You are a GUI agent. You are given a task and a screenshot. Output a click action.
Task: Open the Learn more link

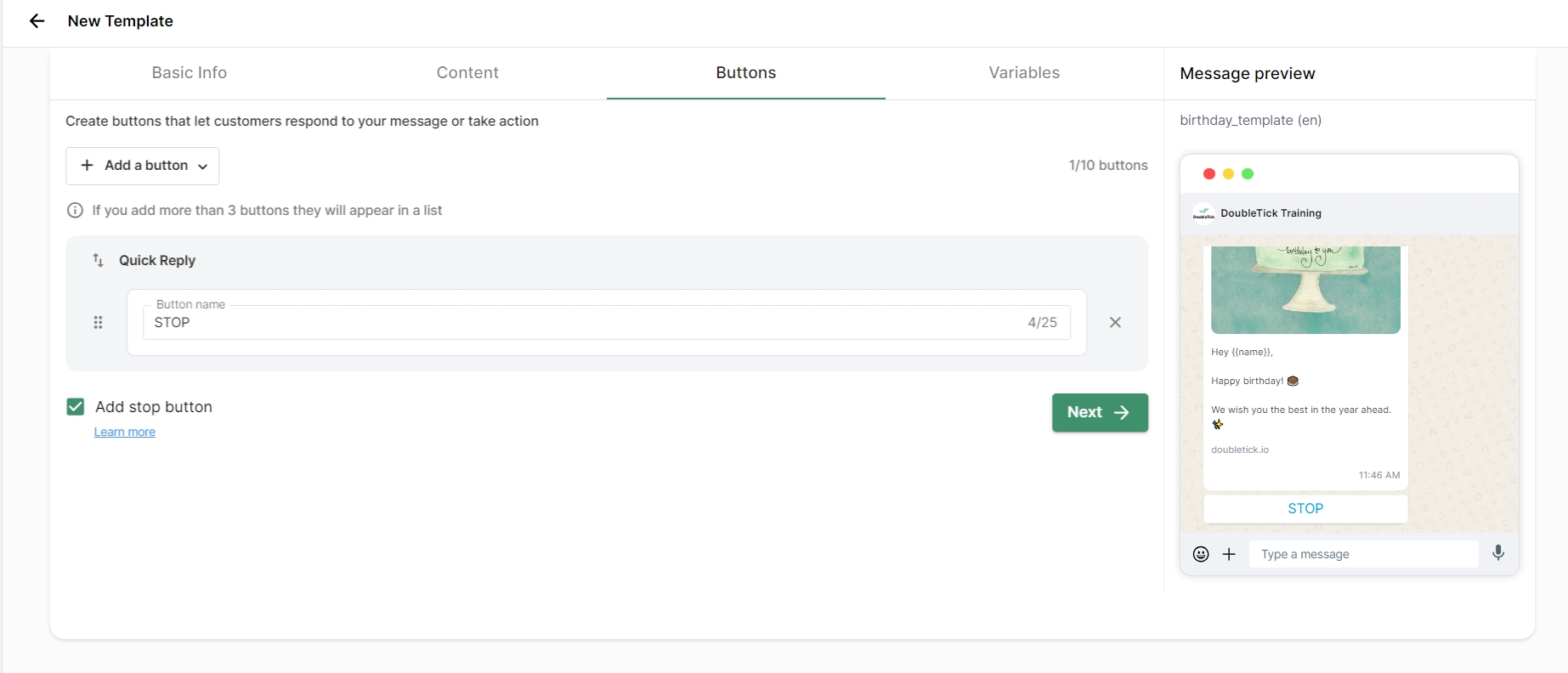[x=124, y=433]
